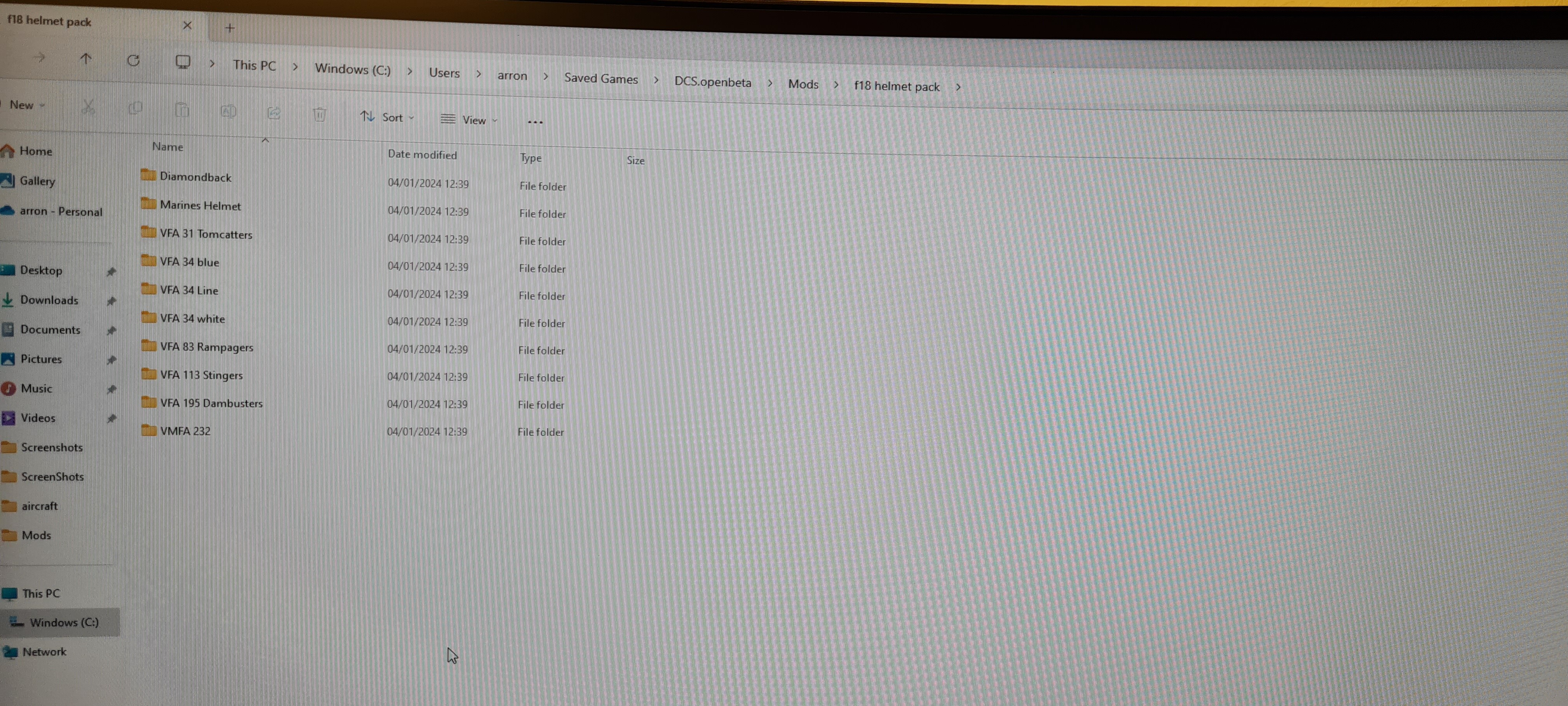This screenshot has height=706, width=1568.
Task: Click the Paste clipboard icon
Action: click(x=182, y=110)
